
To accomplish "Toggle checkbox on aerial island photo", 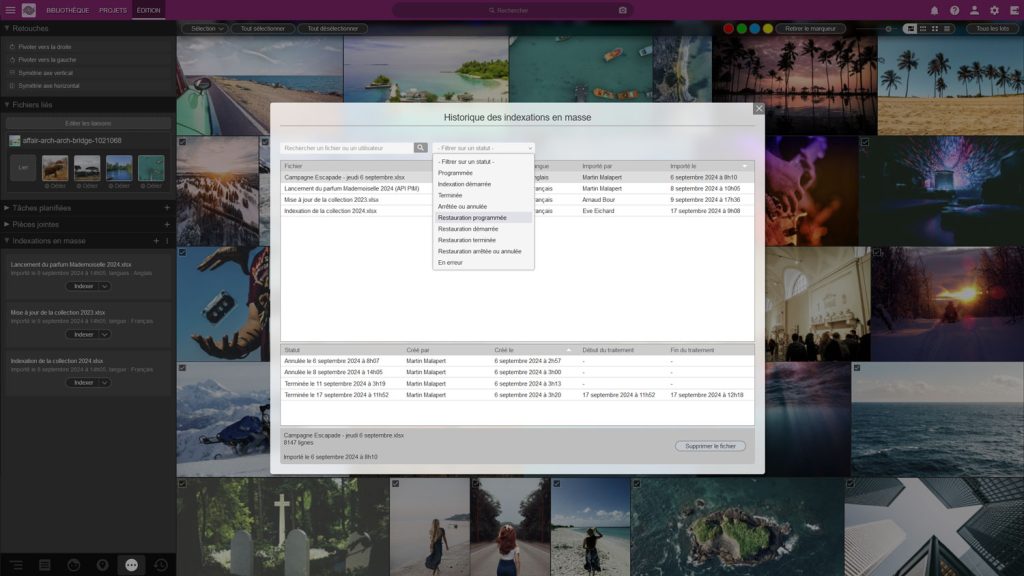I will [637, 484].
